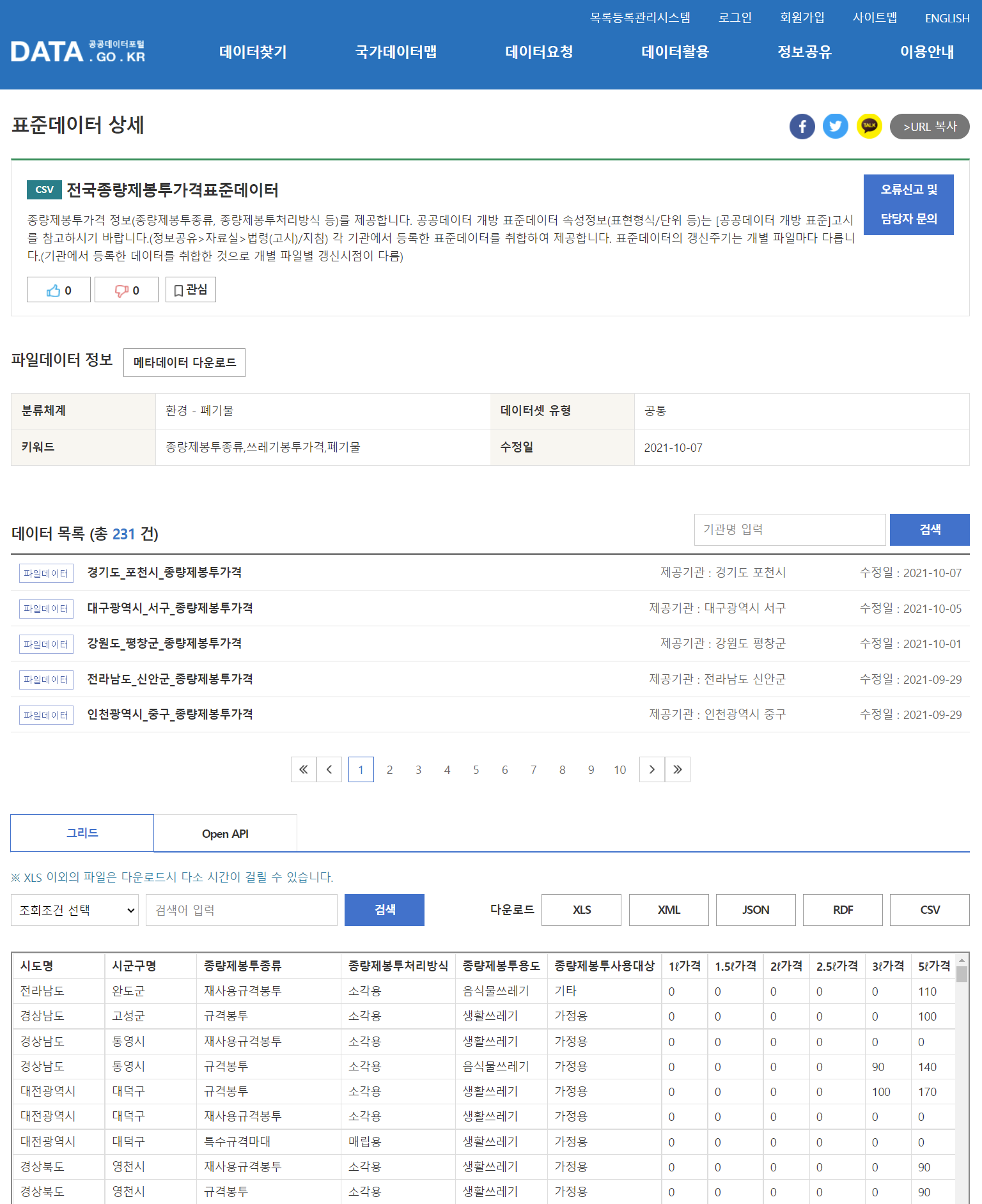Open the 데이터요청 menu
This screenshot has height=1204, width=982.
click(539, 52)
